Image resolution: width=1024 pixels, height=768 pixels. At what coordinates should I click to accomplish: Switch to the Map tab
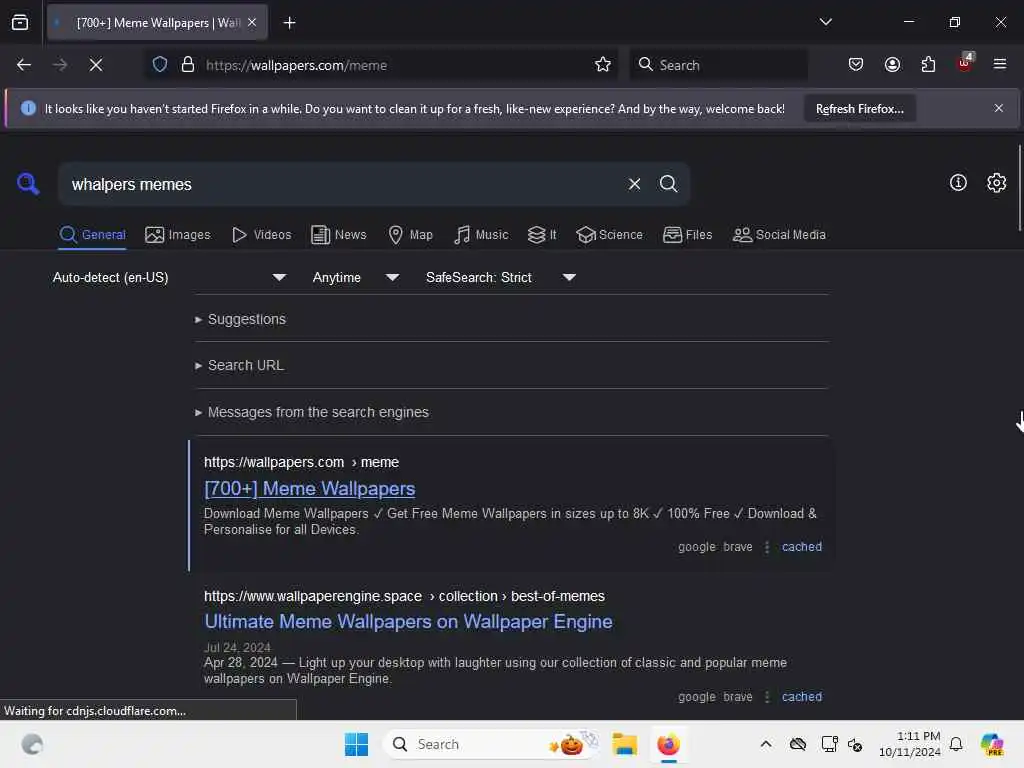pyautogui.click(x=410, y=234)
